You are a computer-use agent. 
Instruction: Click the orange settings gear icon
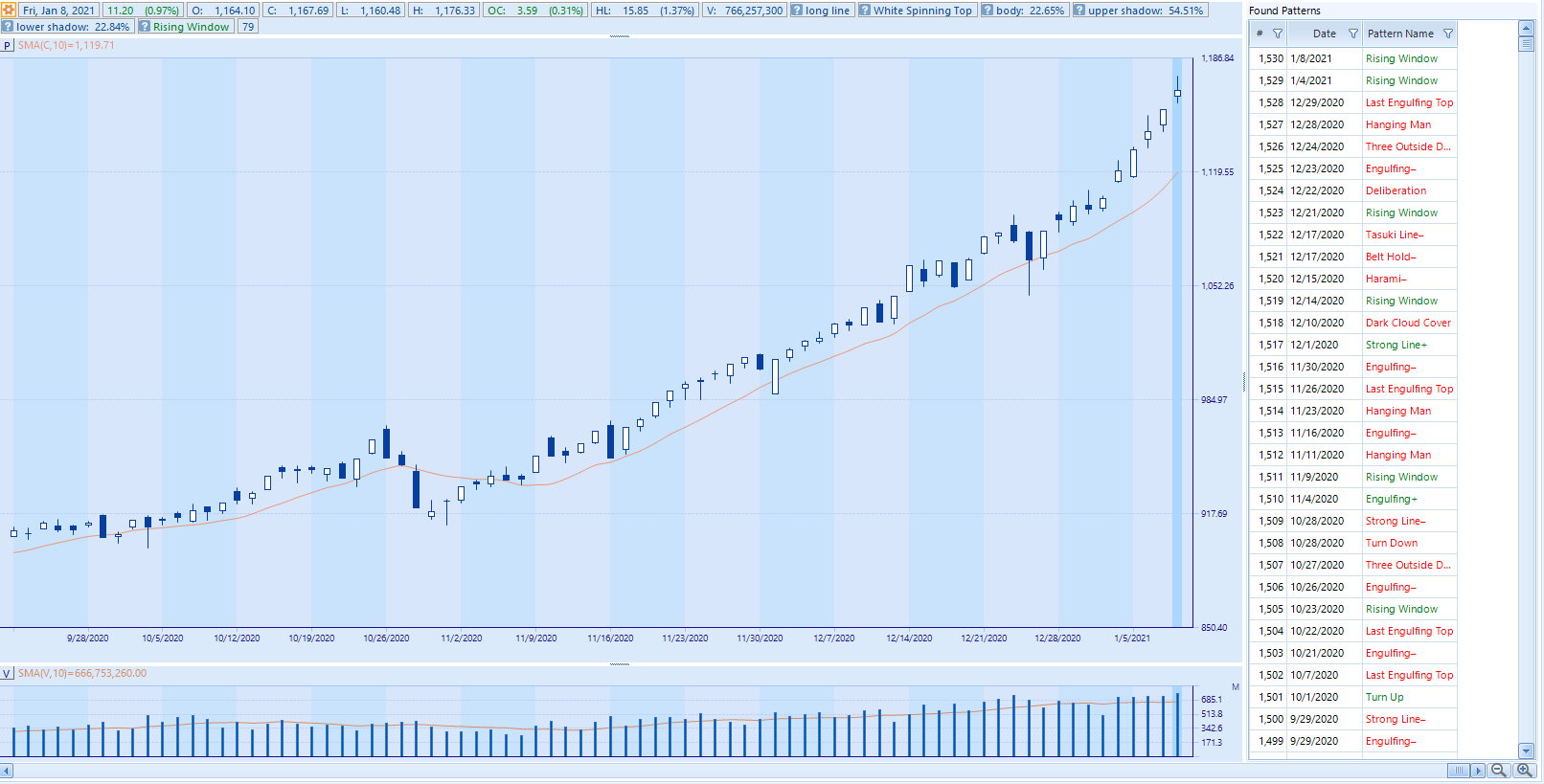pyautogui.click(x=9, y=11)
